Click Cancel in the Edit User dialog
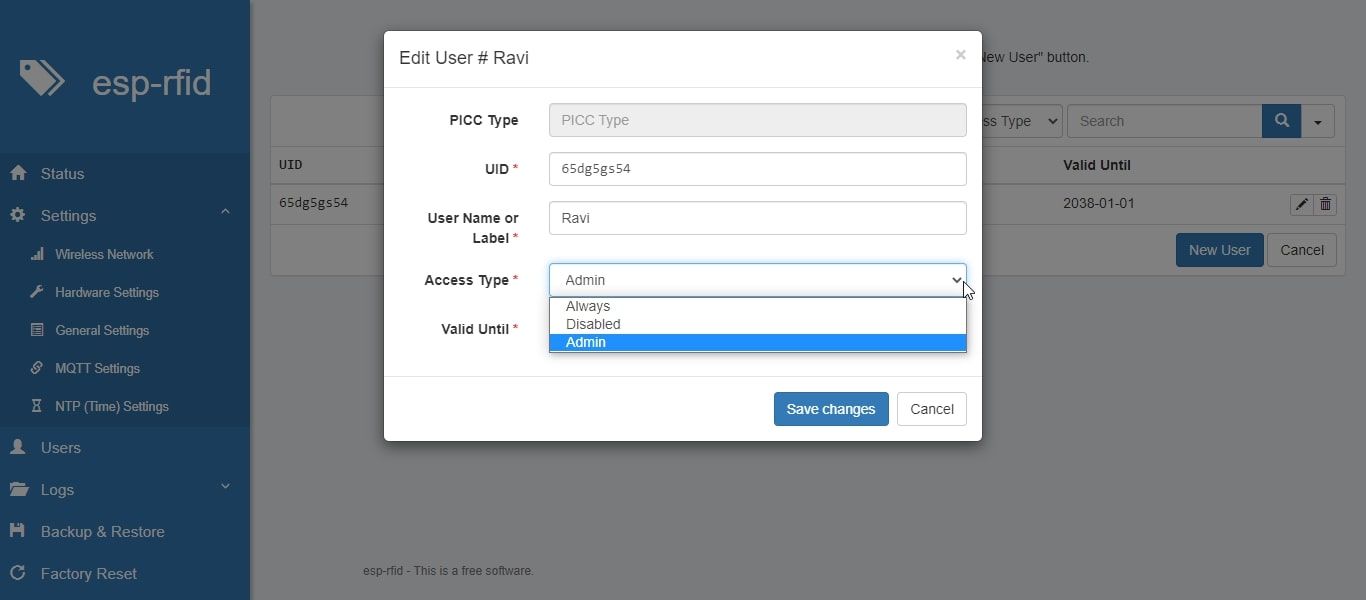The height and width of the screenshot is (600, 1366). pos(932,409)
